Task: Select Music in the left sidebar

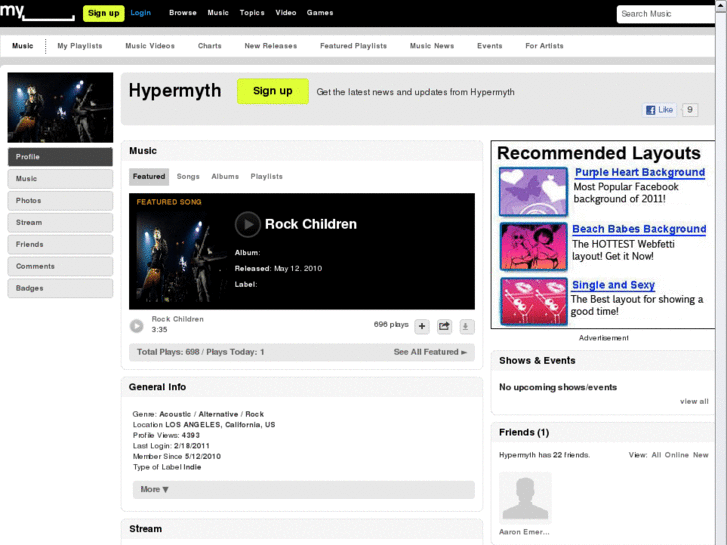Action: (x=60, y=179)
